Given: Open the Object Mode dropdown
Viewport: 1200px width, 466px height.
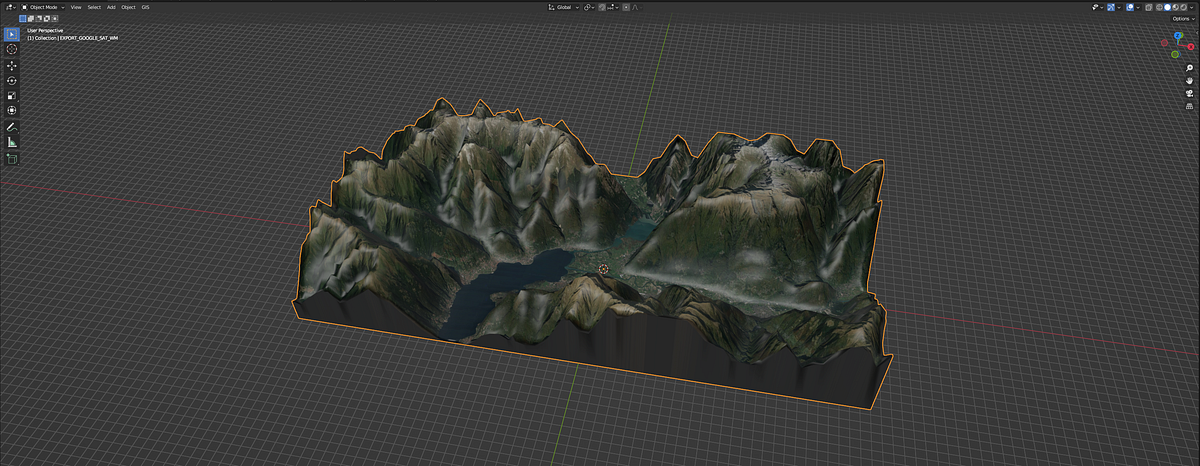Looking at the screenshot, I should [43, 7].
